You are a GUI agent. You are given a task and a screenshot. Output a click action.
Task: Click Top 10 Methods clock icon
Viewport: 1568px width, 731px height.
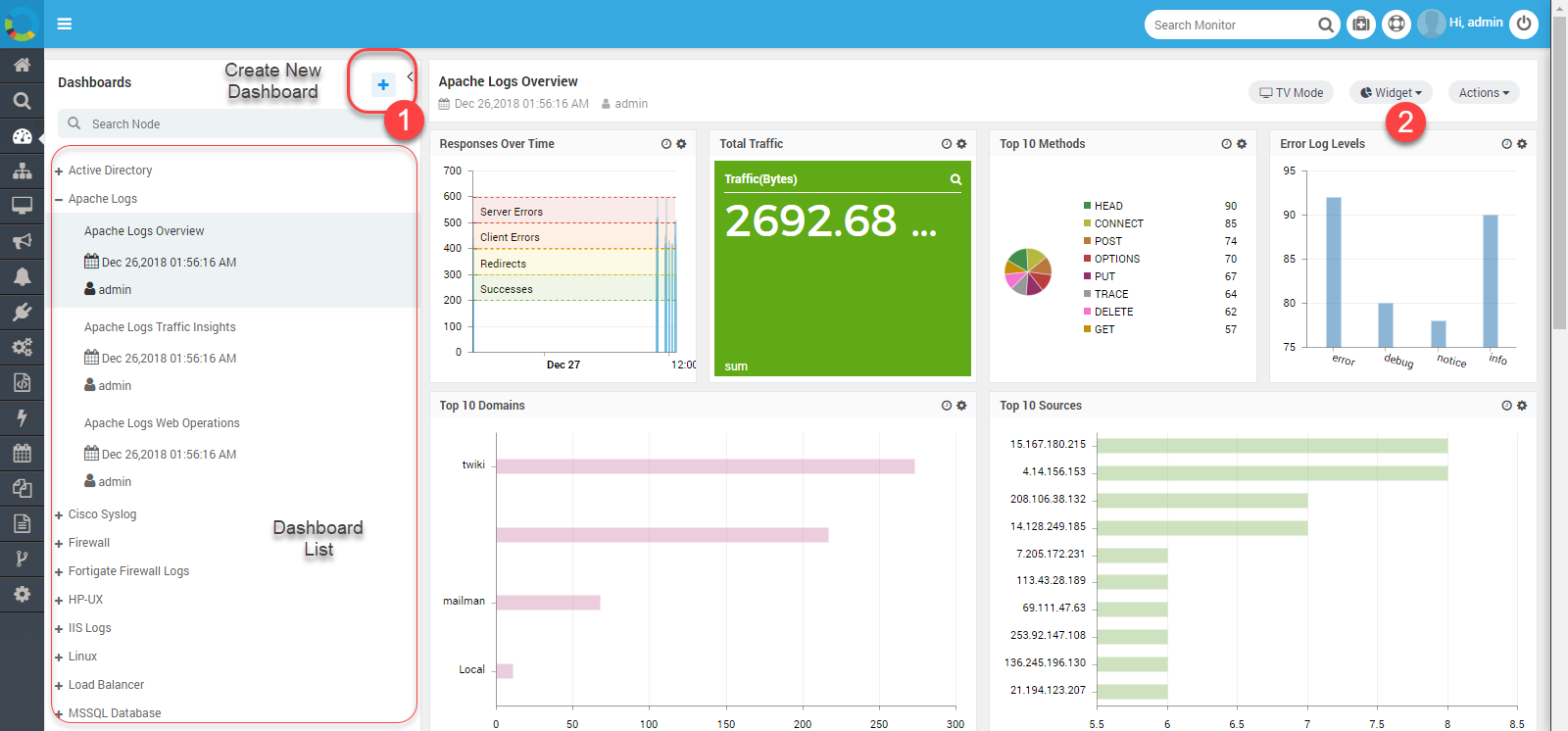(x=1227, y=144)
